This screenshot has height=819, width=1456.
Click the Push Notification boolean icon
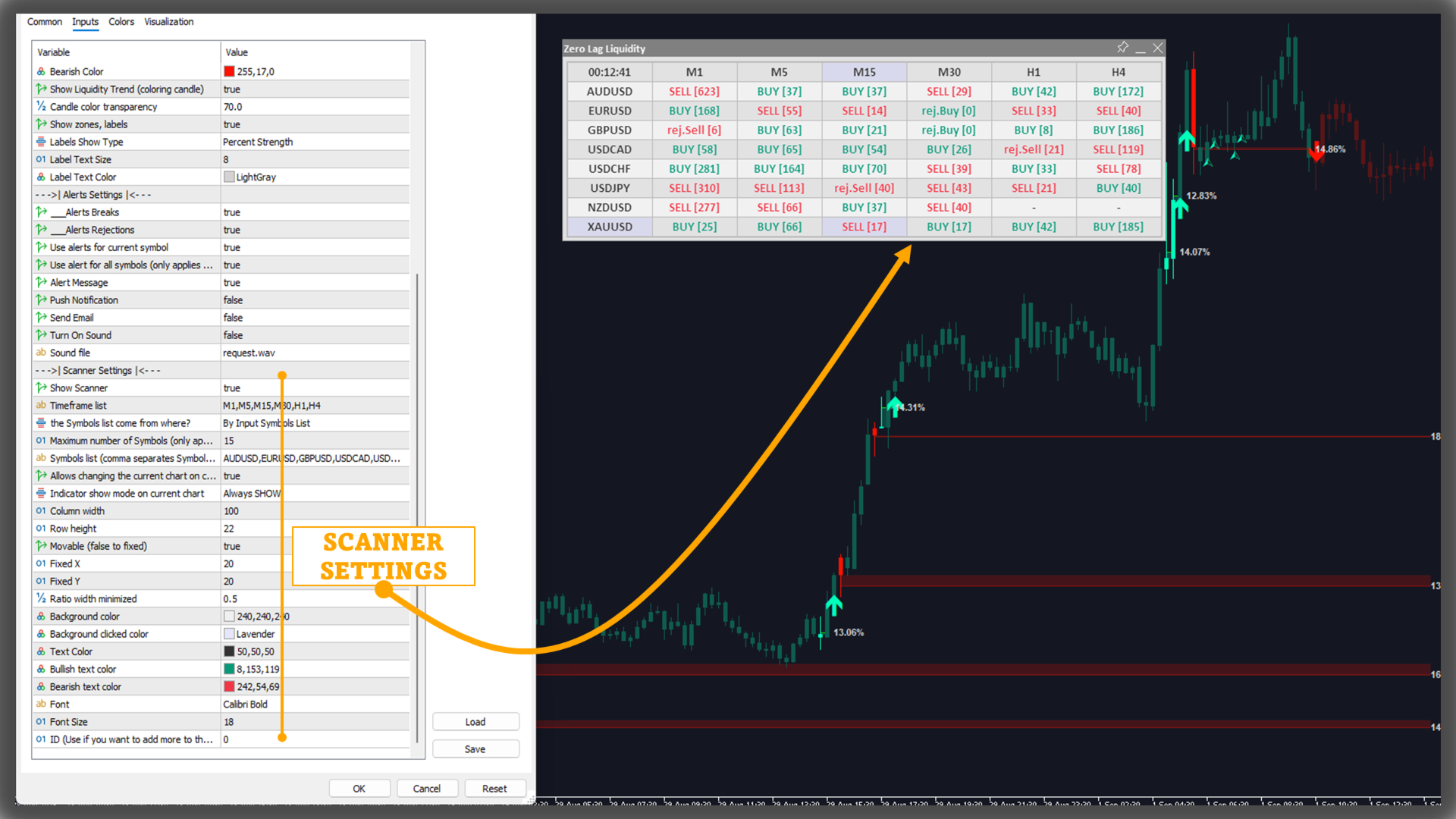(x=41, y=300)
